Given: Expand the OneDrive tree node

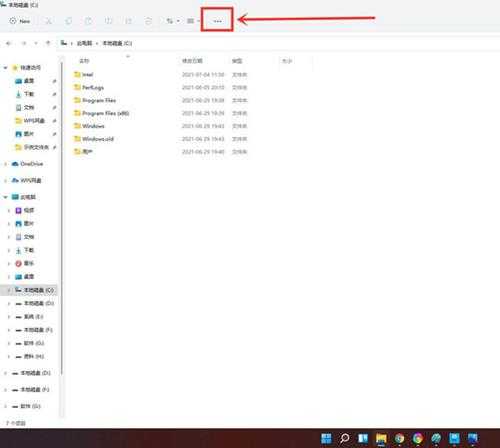Looking at the screenshot, I should click(x=5, y=164).
